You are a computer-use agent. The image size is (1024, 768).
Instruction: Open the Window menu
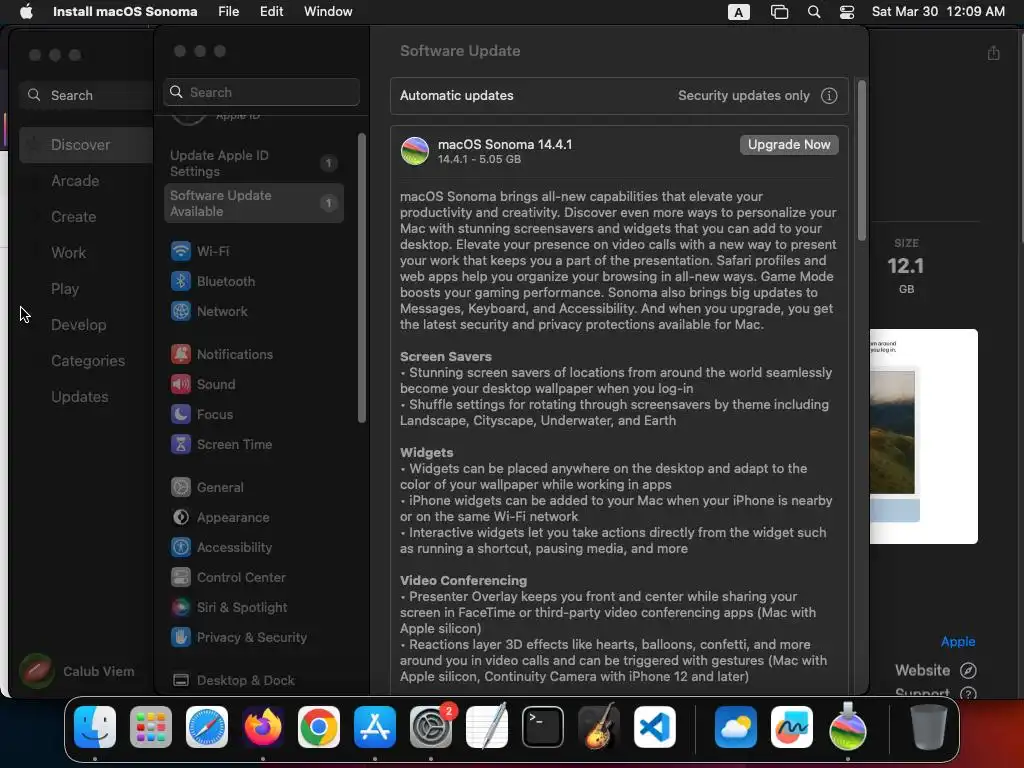[328, 11]
